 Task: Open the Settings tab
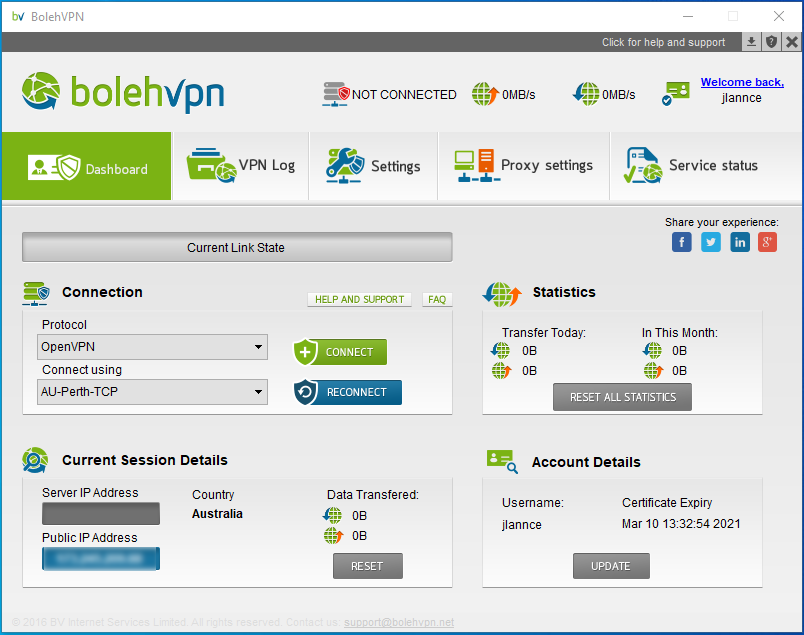(x=373, y=166)
